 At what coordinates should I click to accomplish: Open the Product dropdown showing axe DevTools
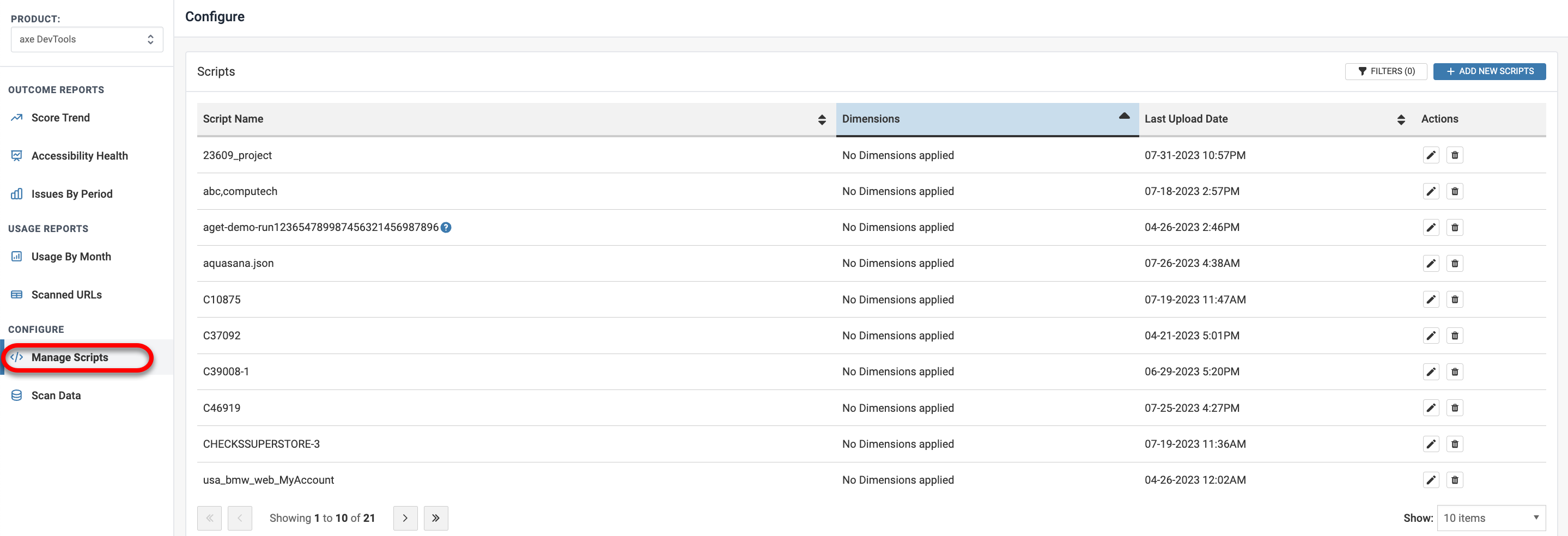[x=87, y=40]
